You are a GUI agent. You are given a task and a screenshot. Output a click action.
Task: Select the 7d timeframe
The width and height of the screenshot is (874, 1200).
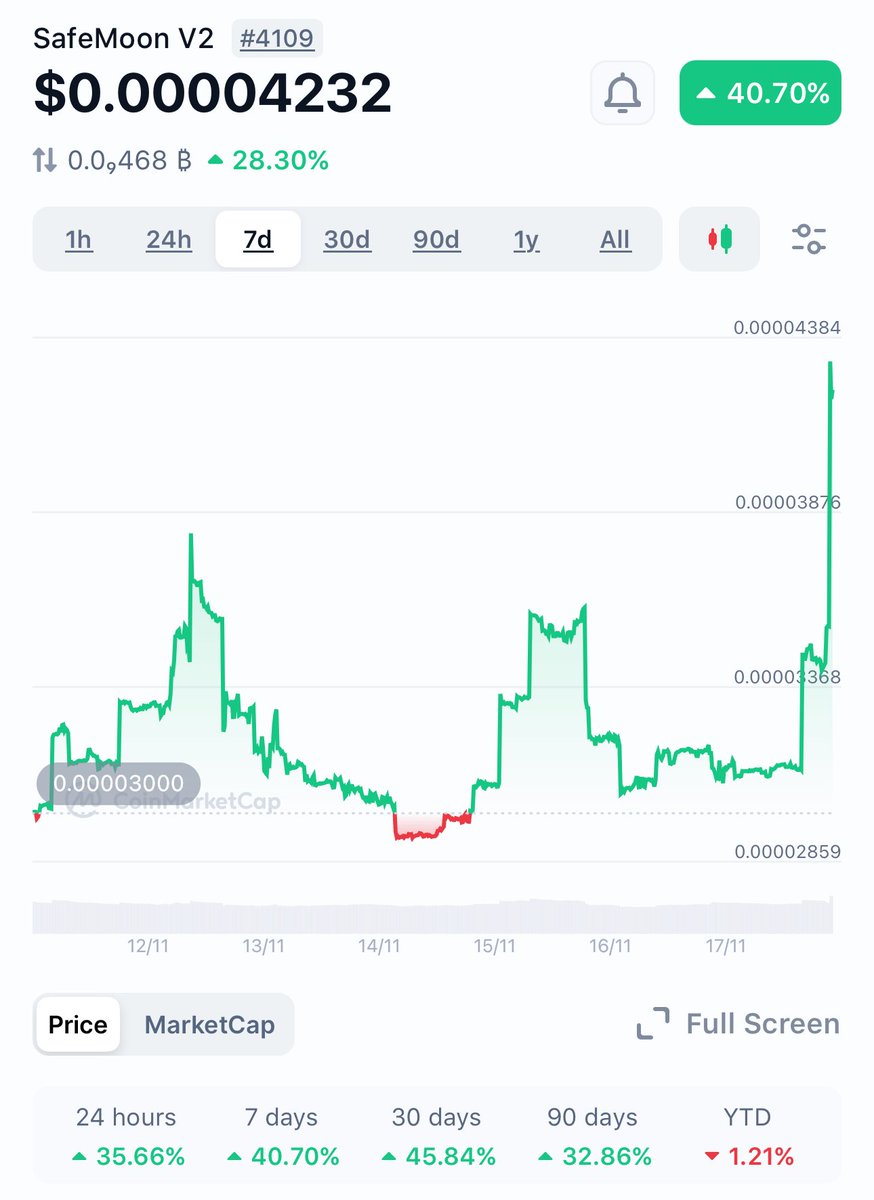coord(258,240)
